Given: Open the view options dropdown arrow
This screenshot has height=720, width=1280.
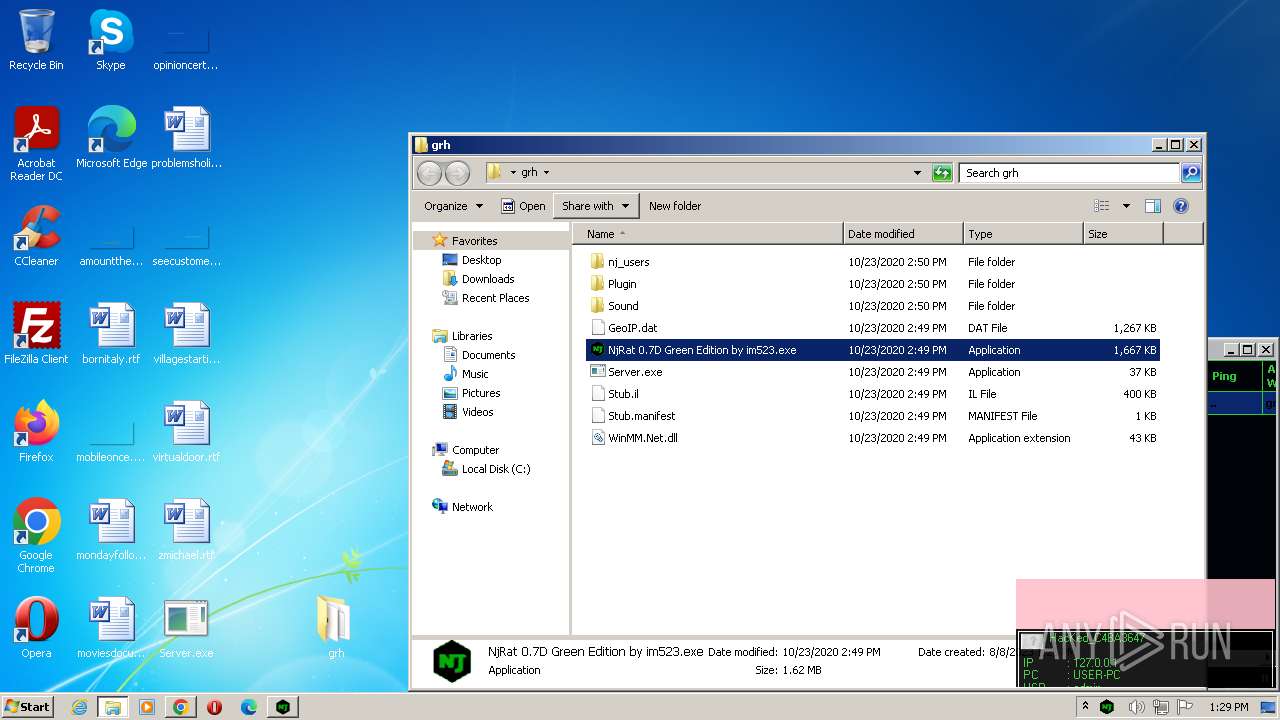Looking at the screenshot, I should 1126,206.
